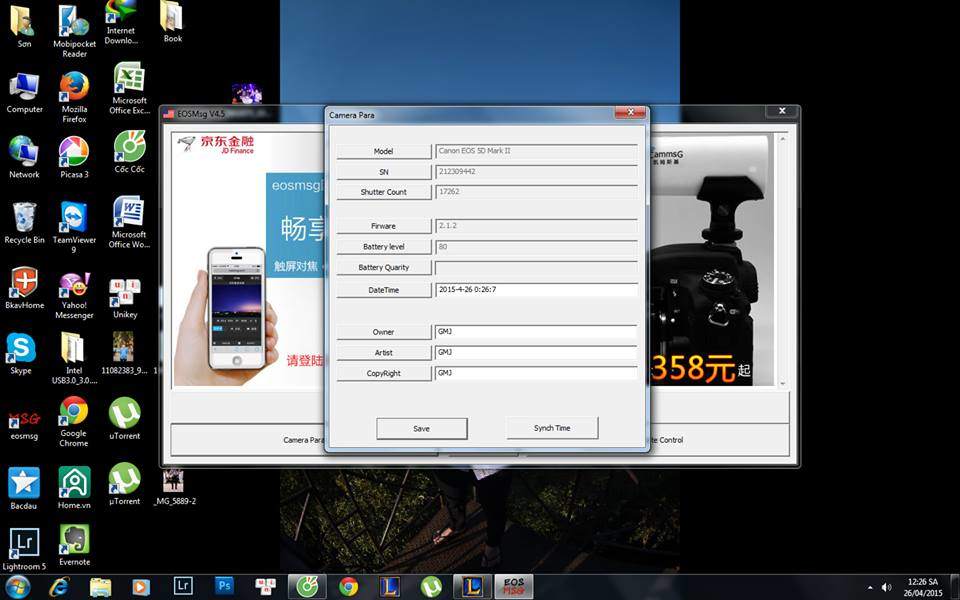960x600 pixels.
Task: Open the Internet Download Manager shortcut
Action: coord(121,23)
